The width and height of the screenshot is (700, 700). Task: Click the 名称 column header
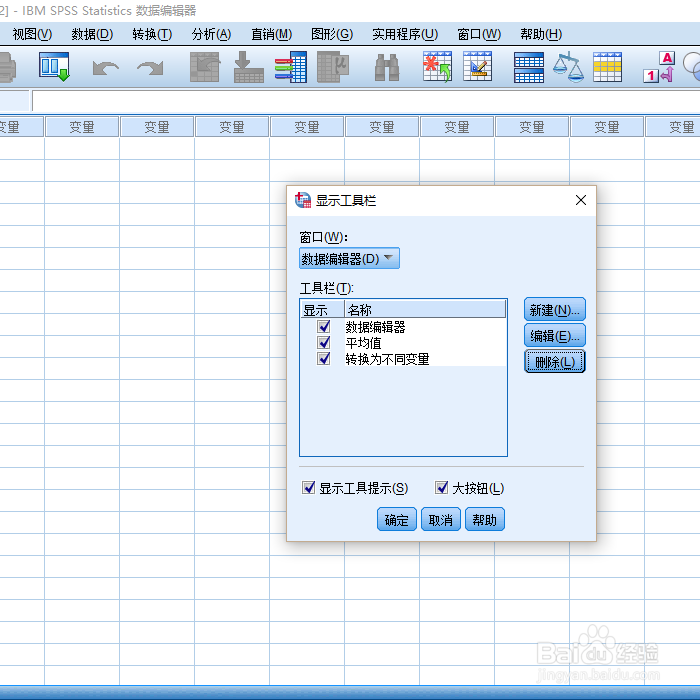tap(425, 309)
